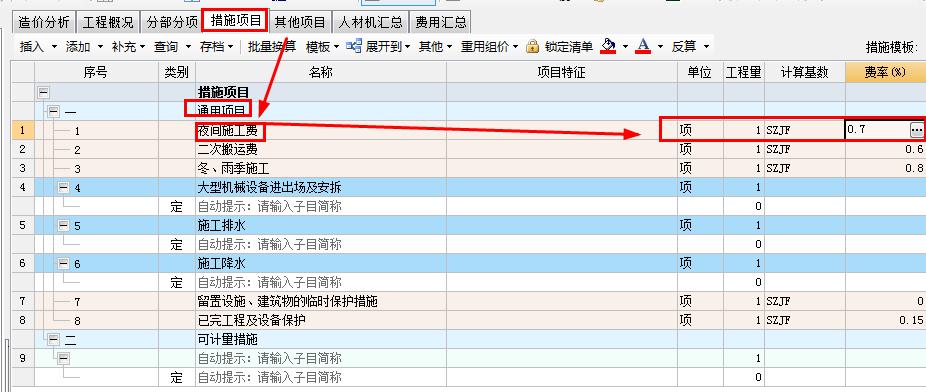This screenshot has height=392, width=926.
Task: Click the 锁定清单 padlock icon
Action: coord(532,46)
